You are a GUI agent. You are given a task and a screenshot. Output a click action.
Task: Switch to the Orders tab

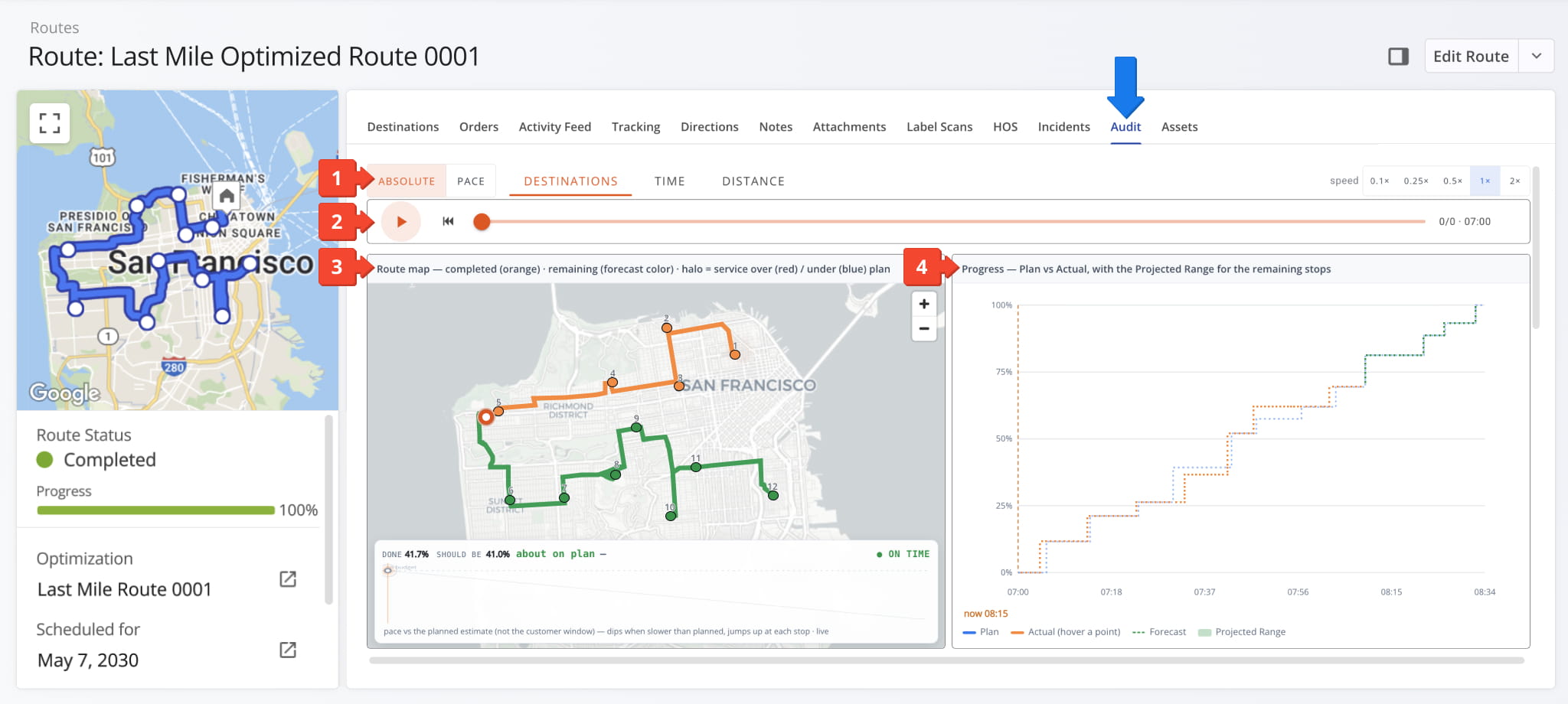point(479,127)
